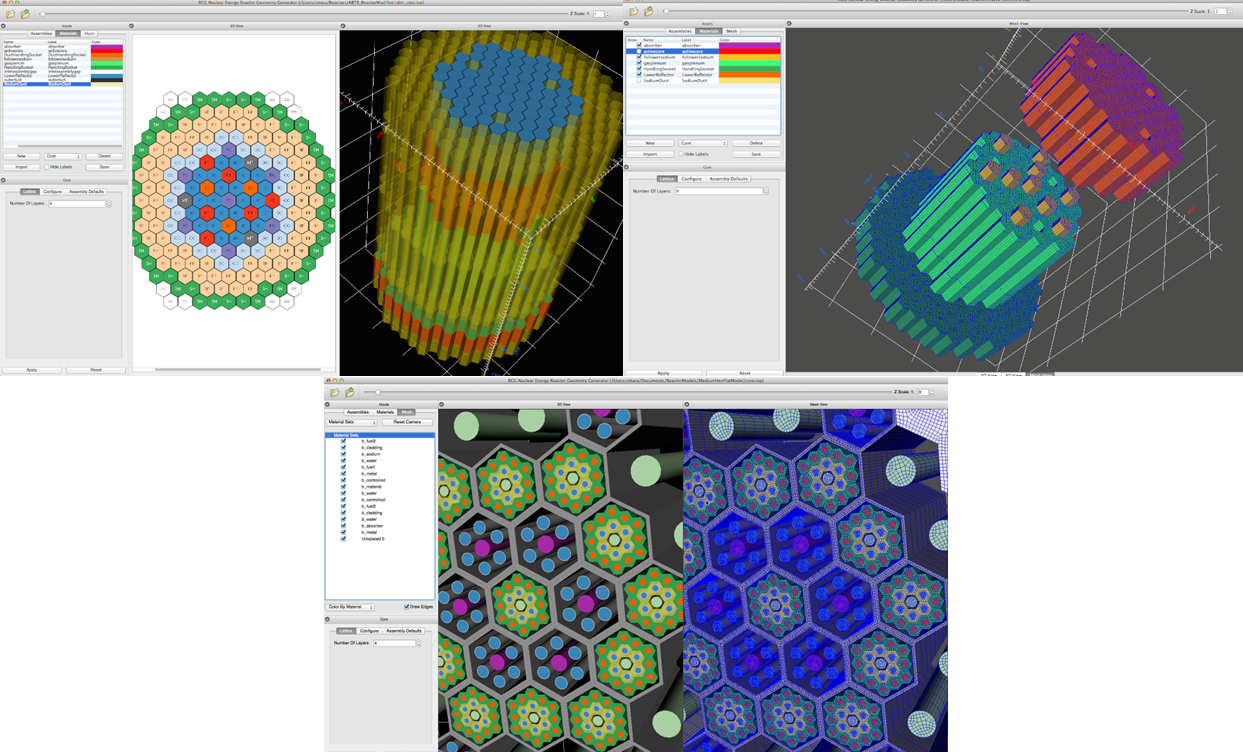Viewport: 1243px width, 752px height.
Task: Toggle LowerReflector checkbox in top-right window
Action: pyautogui.click(x=639, y=75)
